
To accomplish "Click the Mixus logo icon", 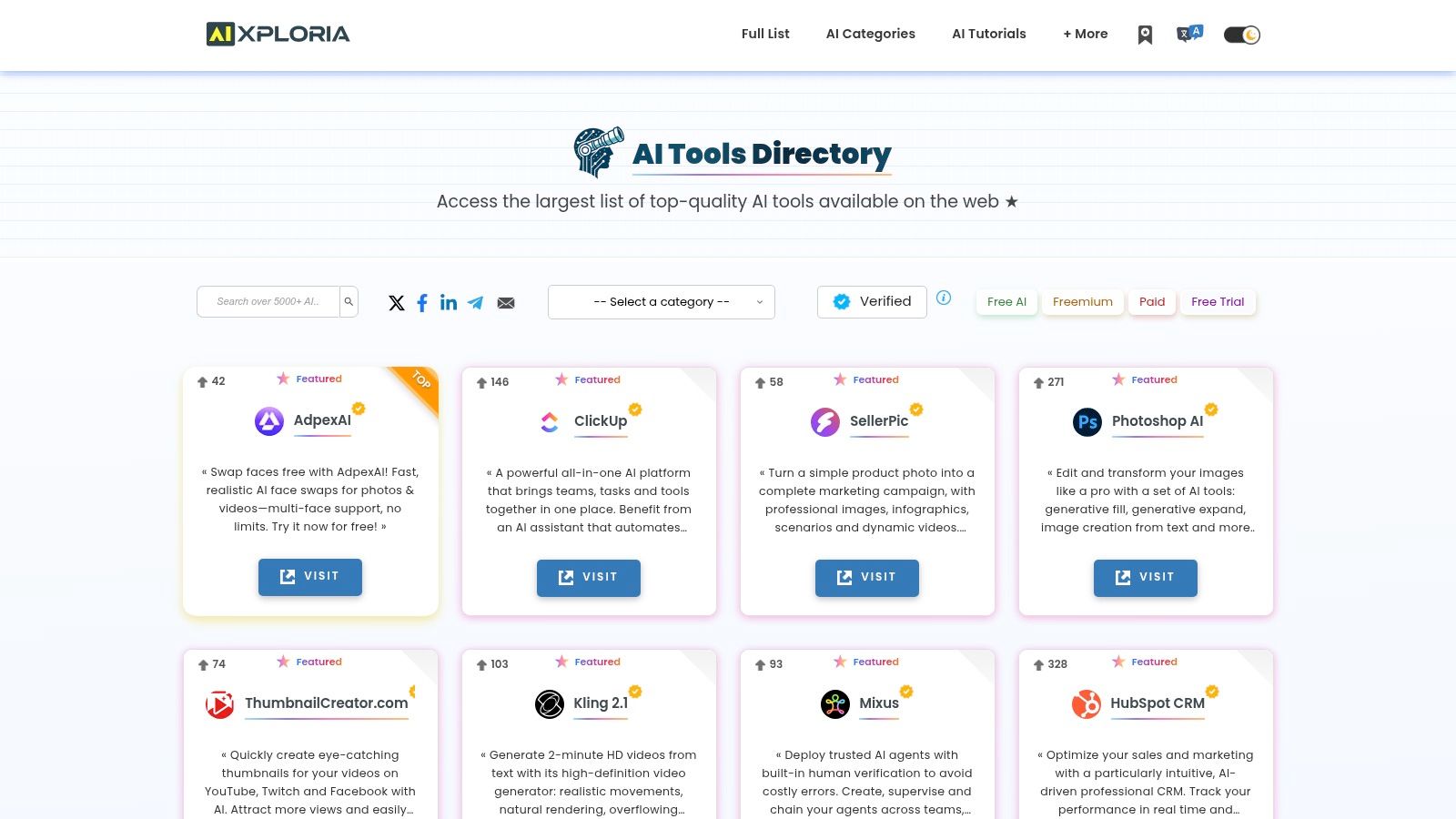I will pyautogui.click(x=835, y=704).
